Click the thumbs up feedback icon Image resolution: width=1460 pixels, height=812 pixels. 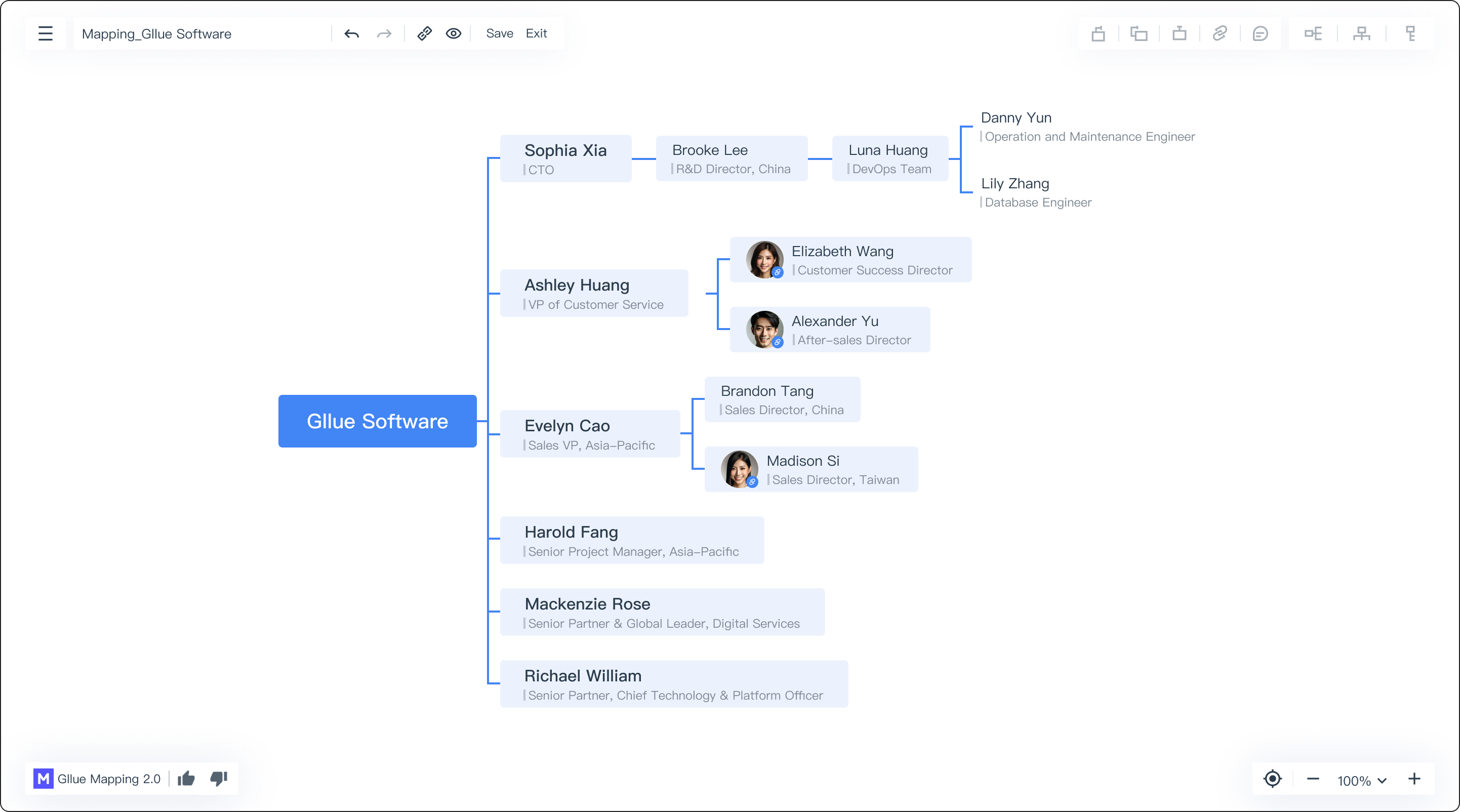[186, 779]
